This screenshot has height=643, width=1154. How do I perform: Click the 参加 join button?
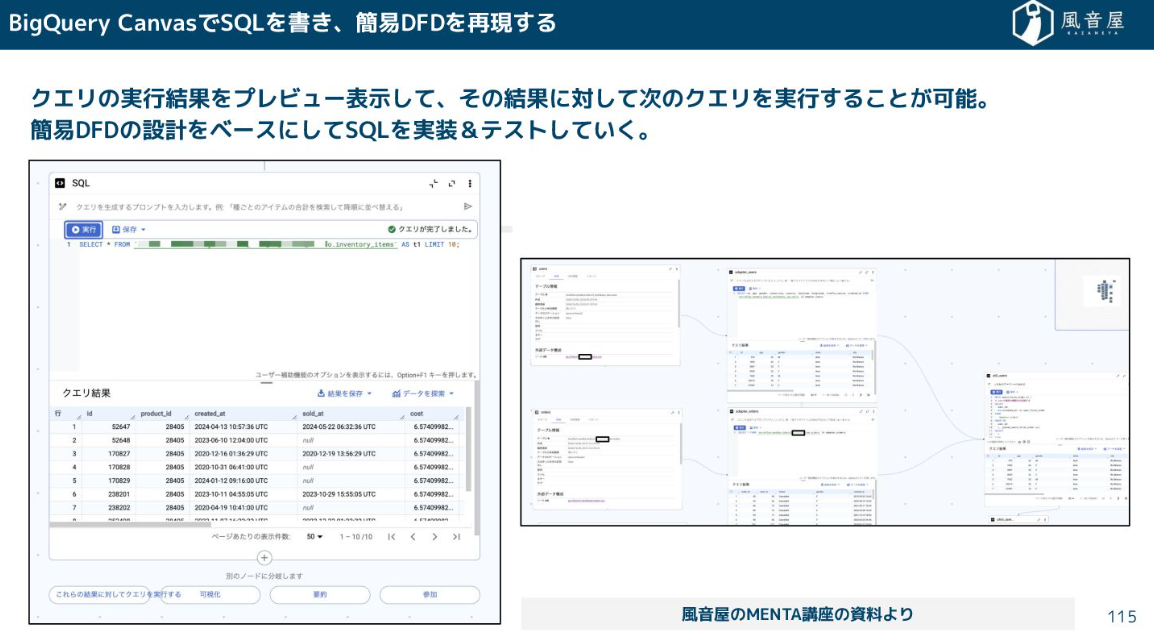tap(429, 594)
